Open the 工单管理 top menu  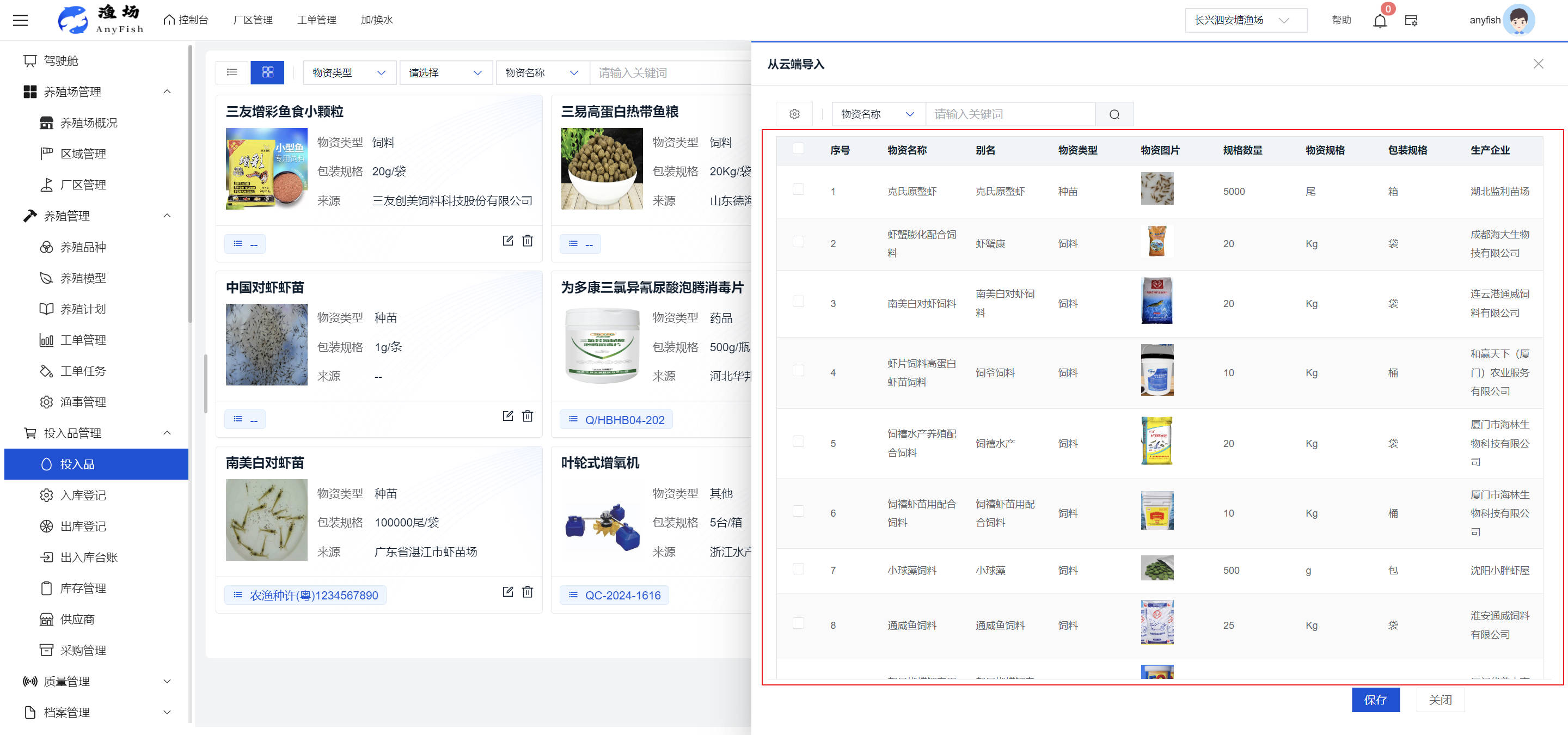click(x=316, y=20)
